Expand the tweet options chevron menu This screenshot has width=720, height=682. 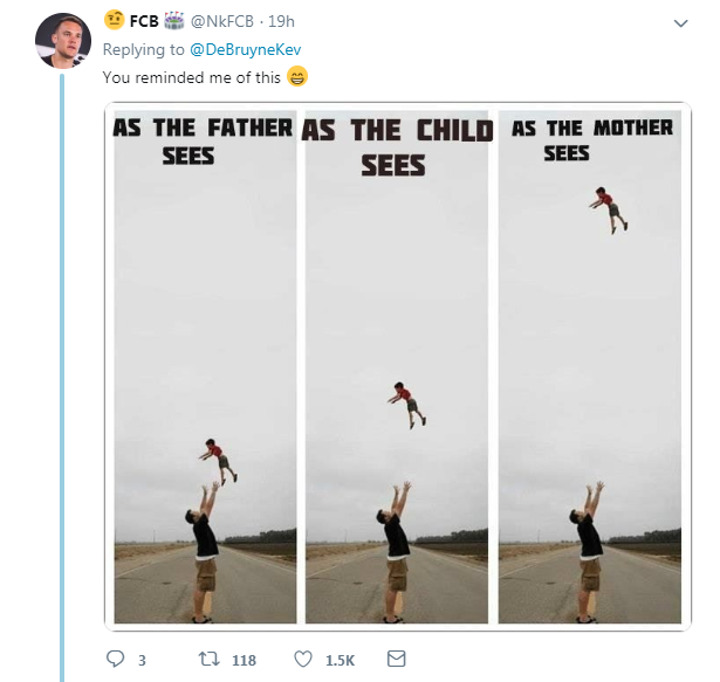(681, 23)
